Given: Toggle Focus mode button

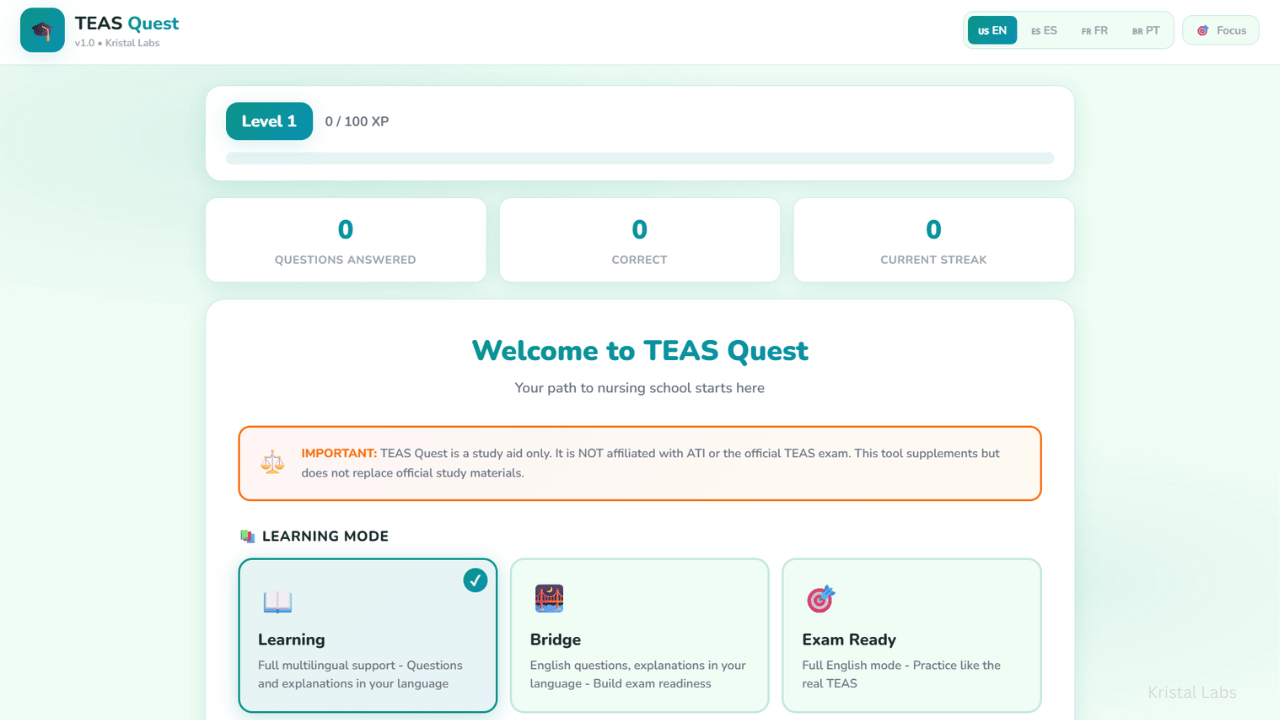Looking at the screenshot, I should (x=1221, y=31).
